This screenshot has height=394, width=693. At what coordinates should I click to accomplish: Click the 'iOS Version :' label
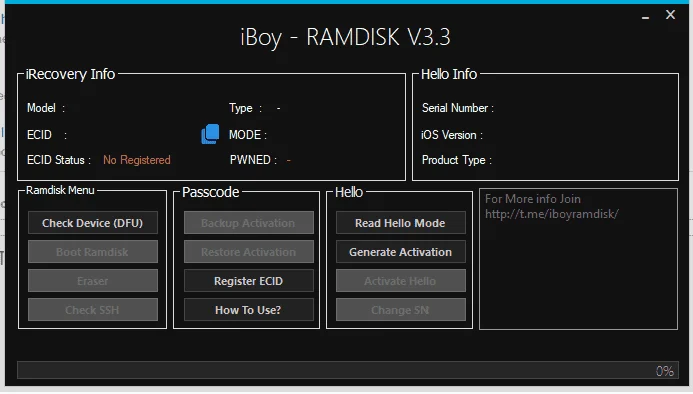452,134
